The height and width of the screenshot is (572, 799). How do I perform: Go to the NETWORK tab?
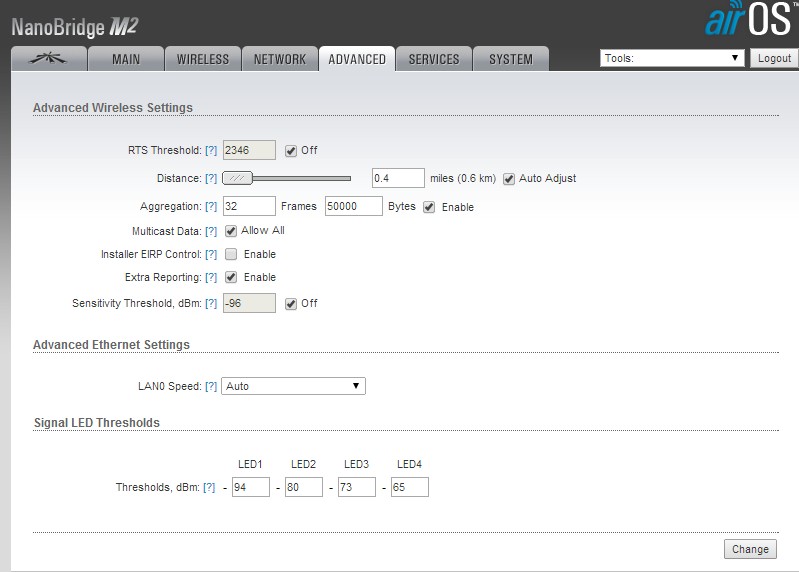[280, 59]
